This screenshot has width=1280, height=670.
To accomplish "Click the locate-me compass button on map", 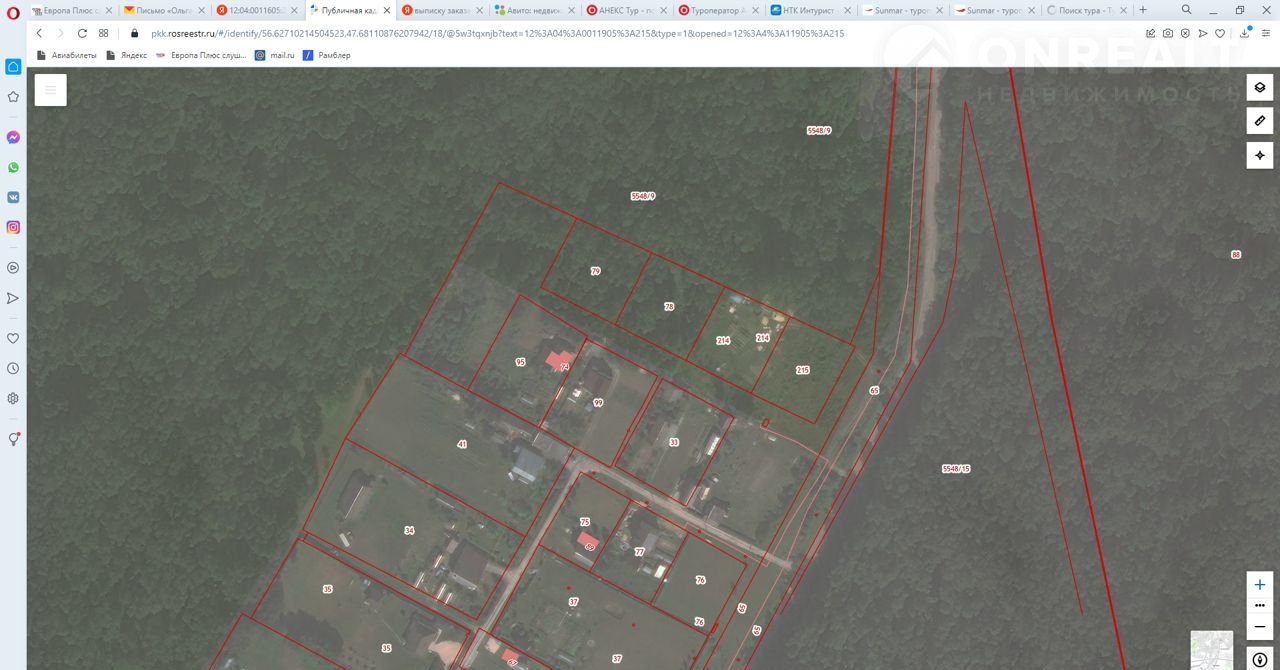I will (1259, 155).
